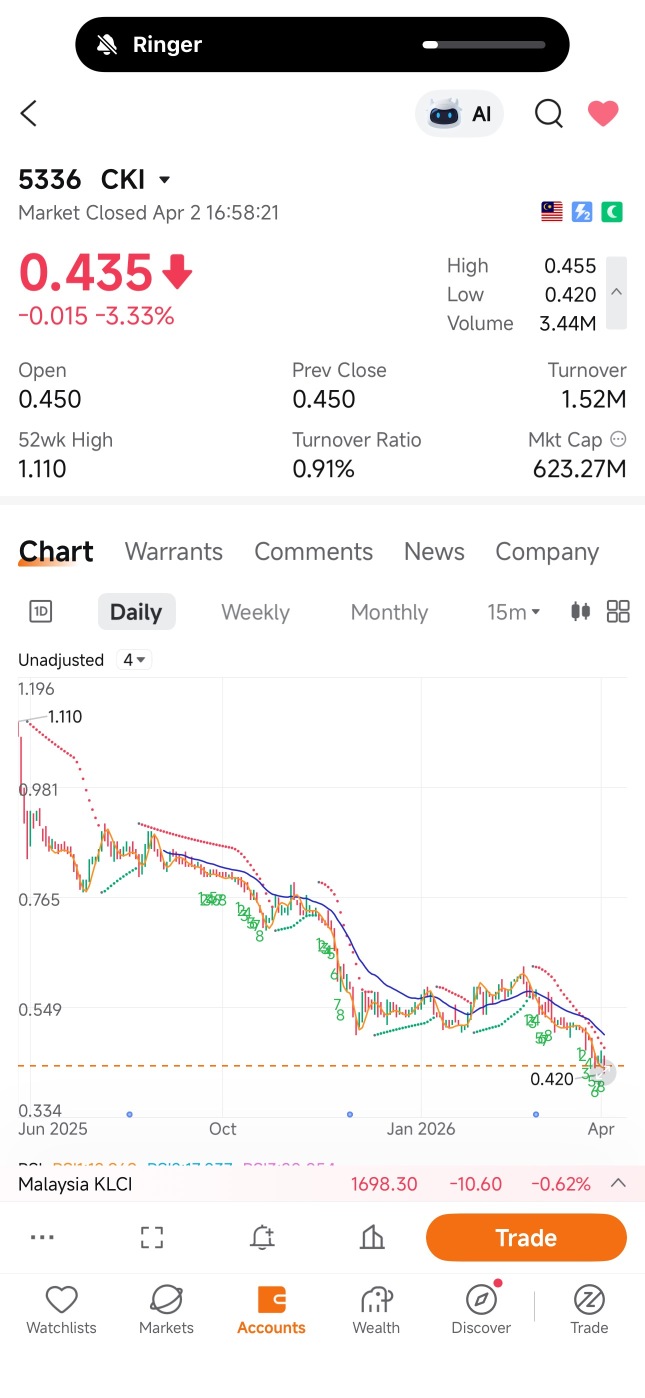Viewport: 645px width, 1398px height.
Task: Expand the Malaysia KLCI index bar
Action: [x=322, y=1184]
